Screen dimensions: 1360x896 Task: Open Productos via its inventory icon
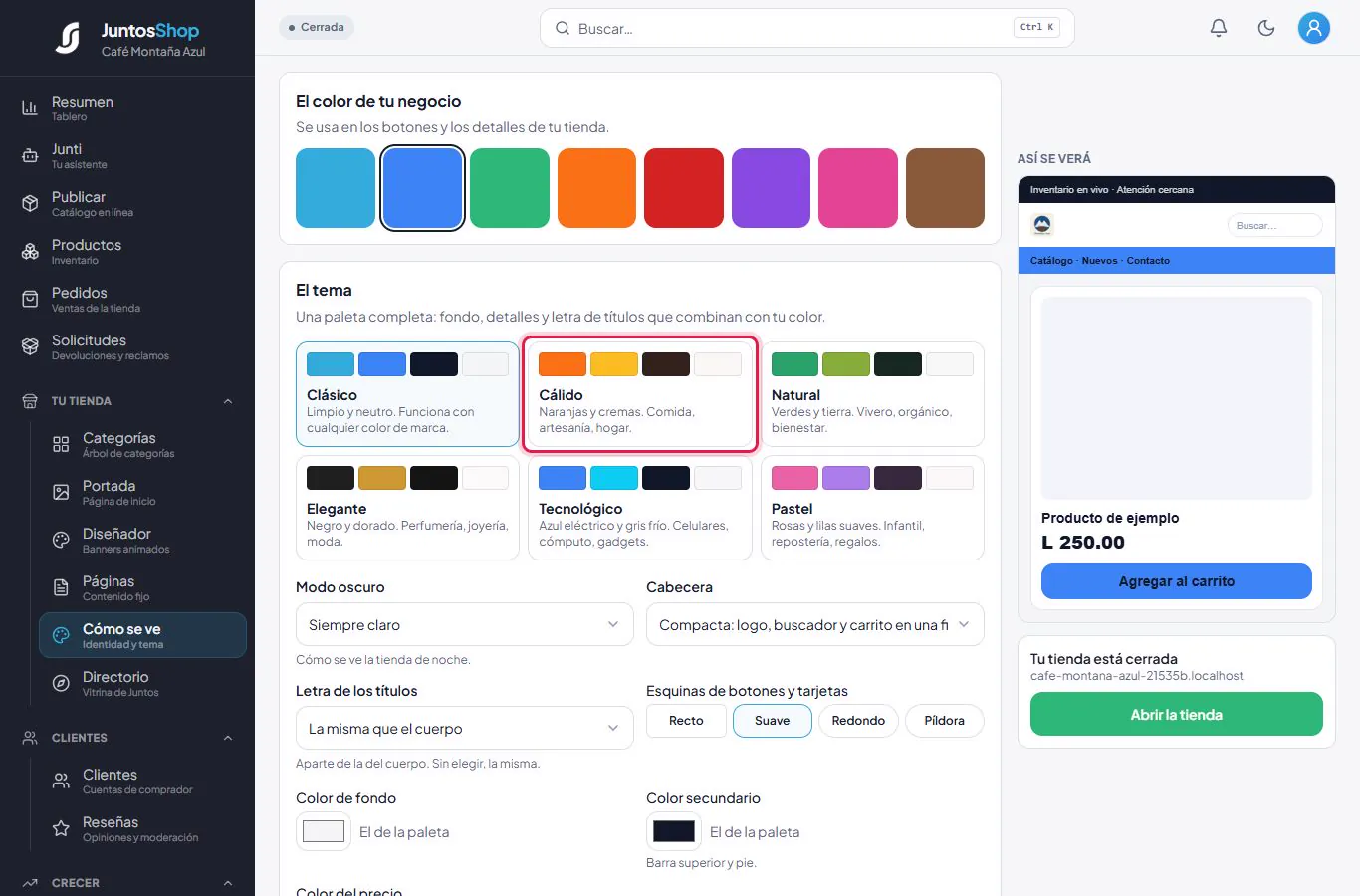click(30, 251)
